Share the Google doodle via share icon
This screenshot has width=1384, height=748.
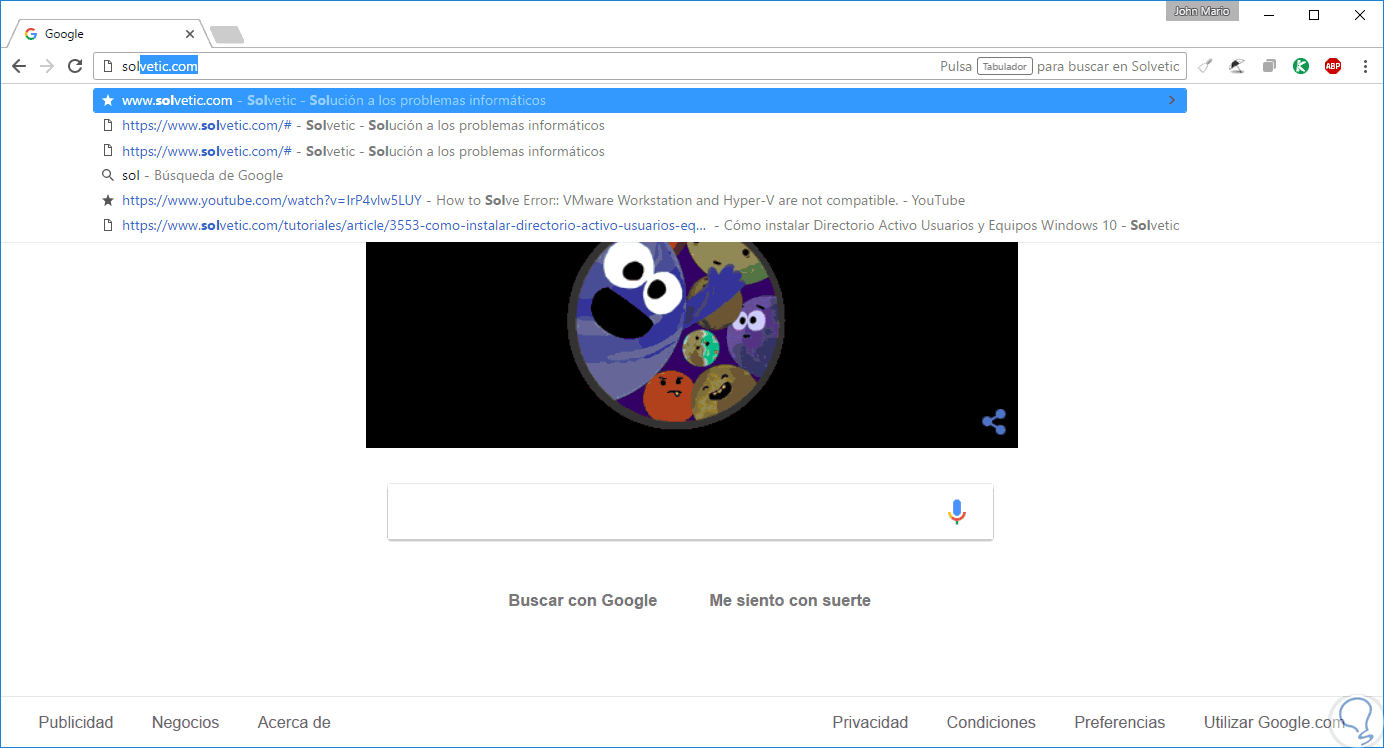click(994, 422)
